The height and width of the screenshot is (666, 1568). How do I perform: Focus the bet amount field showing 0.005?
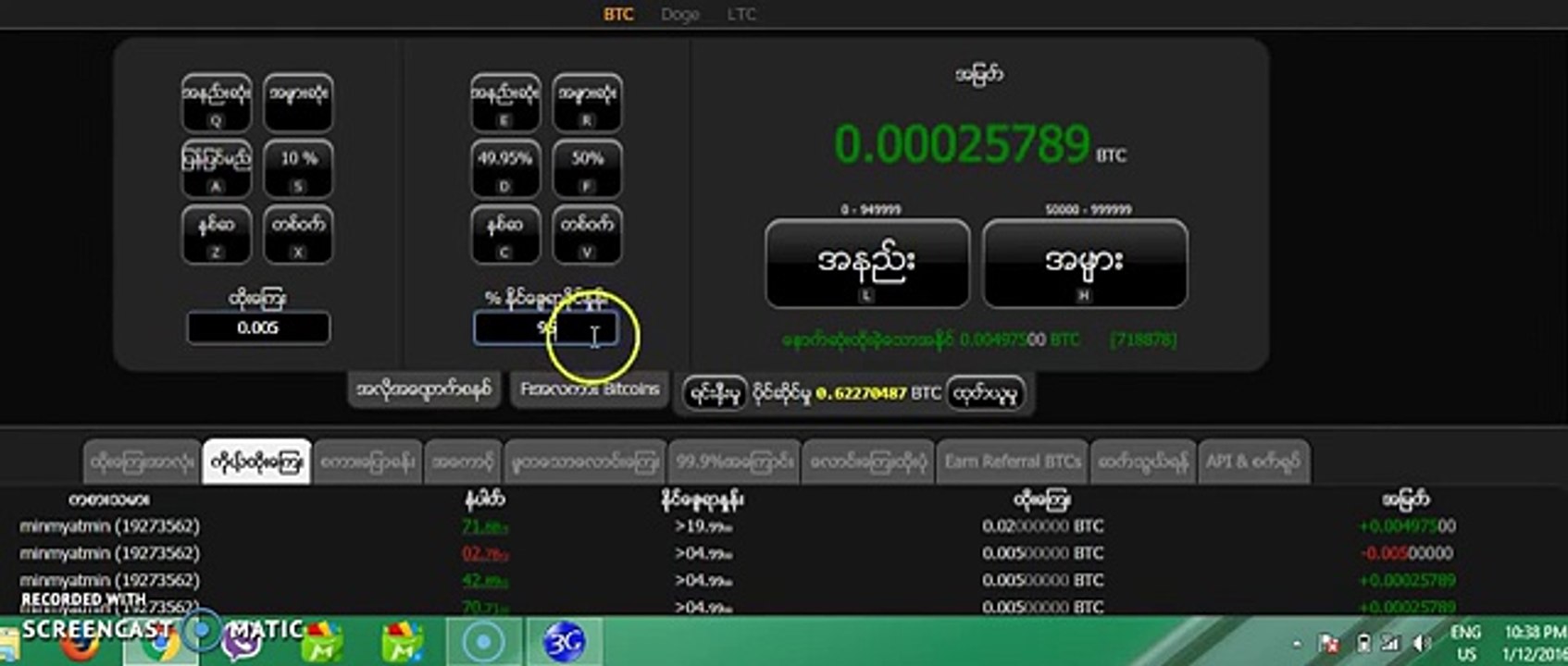tap(258, 327)
